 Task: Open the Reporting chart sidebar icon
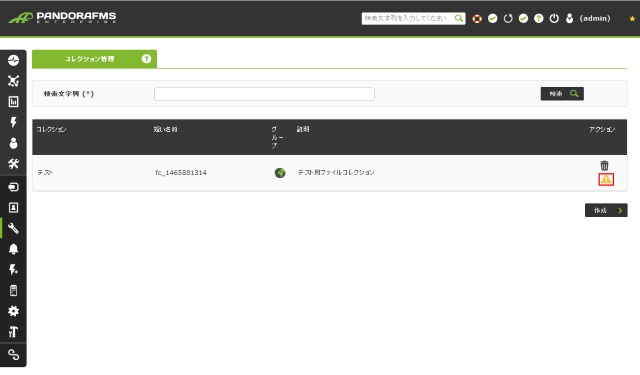13,102
